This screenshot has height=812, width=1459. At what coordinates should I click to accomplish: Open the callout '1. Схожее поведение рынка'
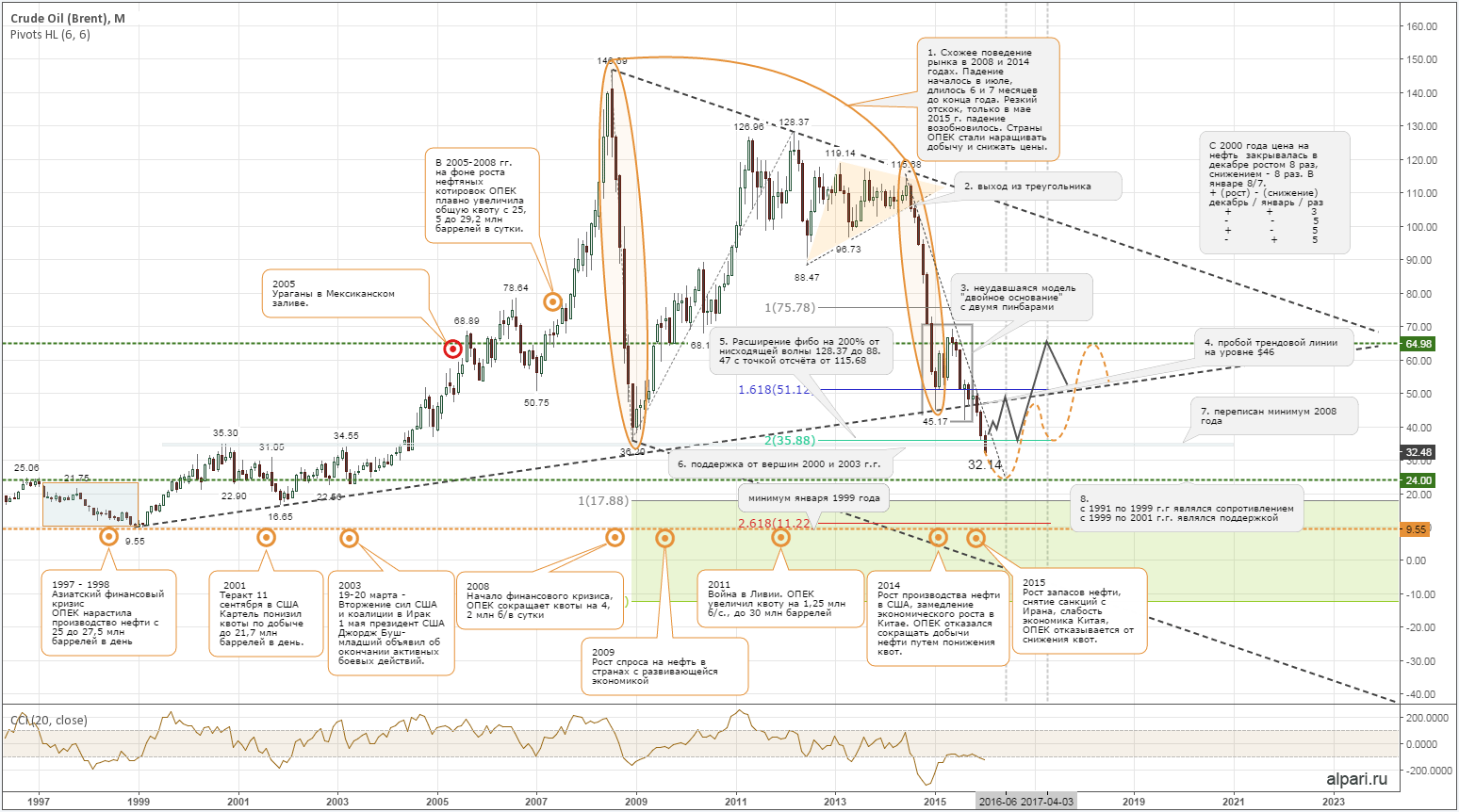click(989, 100)
